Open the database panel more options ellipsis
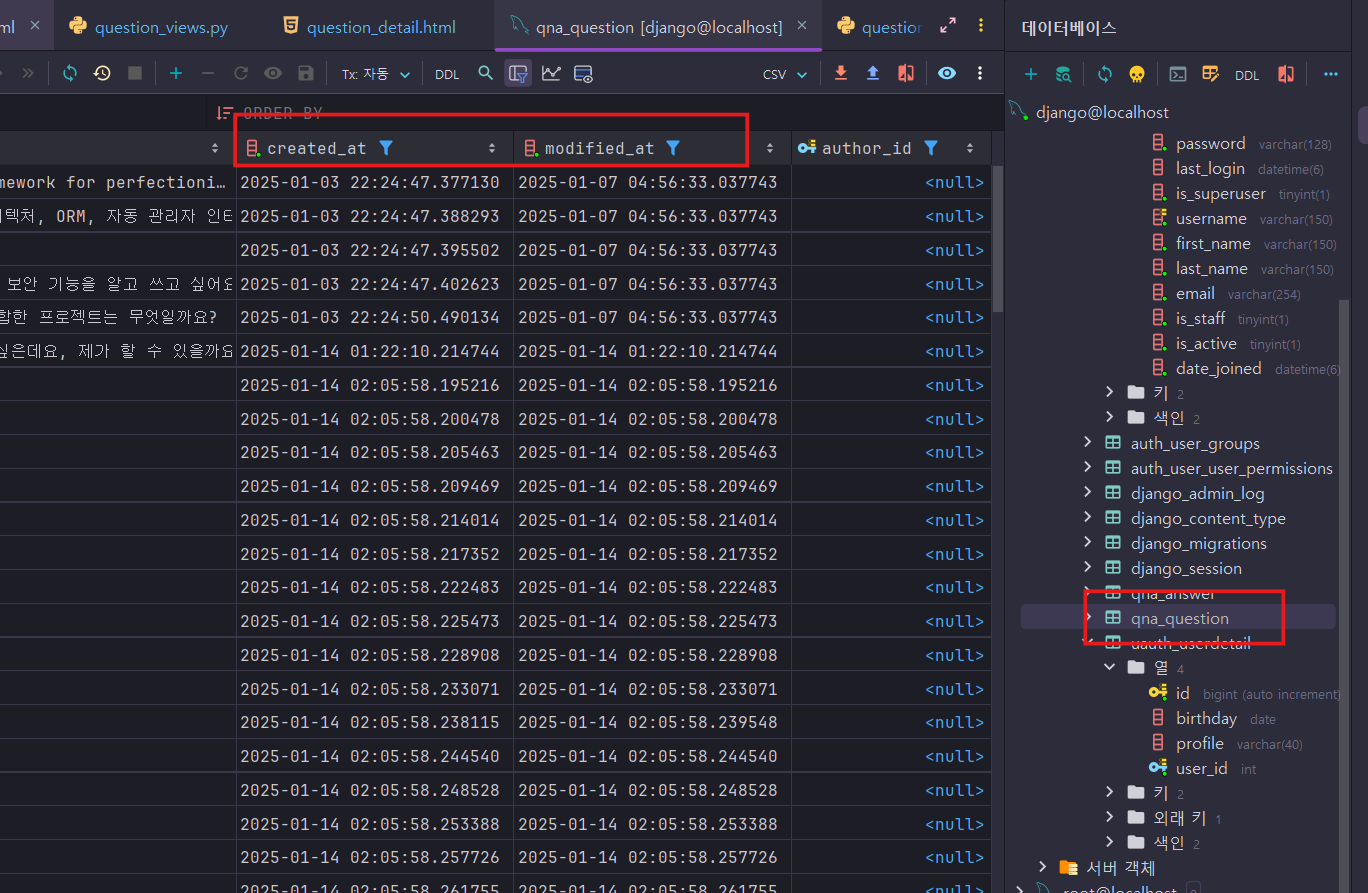 (x=1330, y=74)
